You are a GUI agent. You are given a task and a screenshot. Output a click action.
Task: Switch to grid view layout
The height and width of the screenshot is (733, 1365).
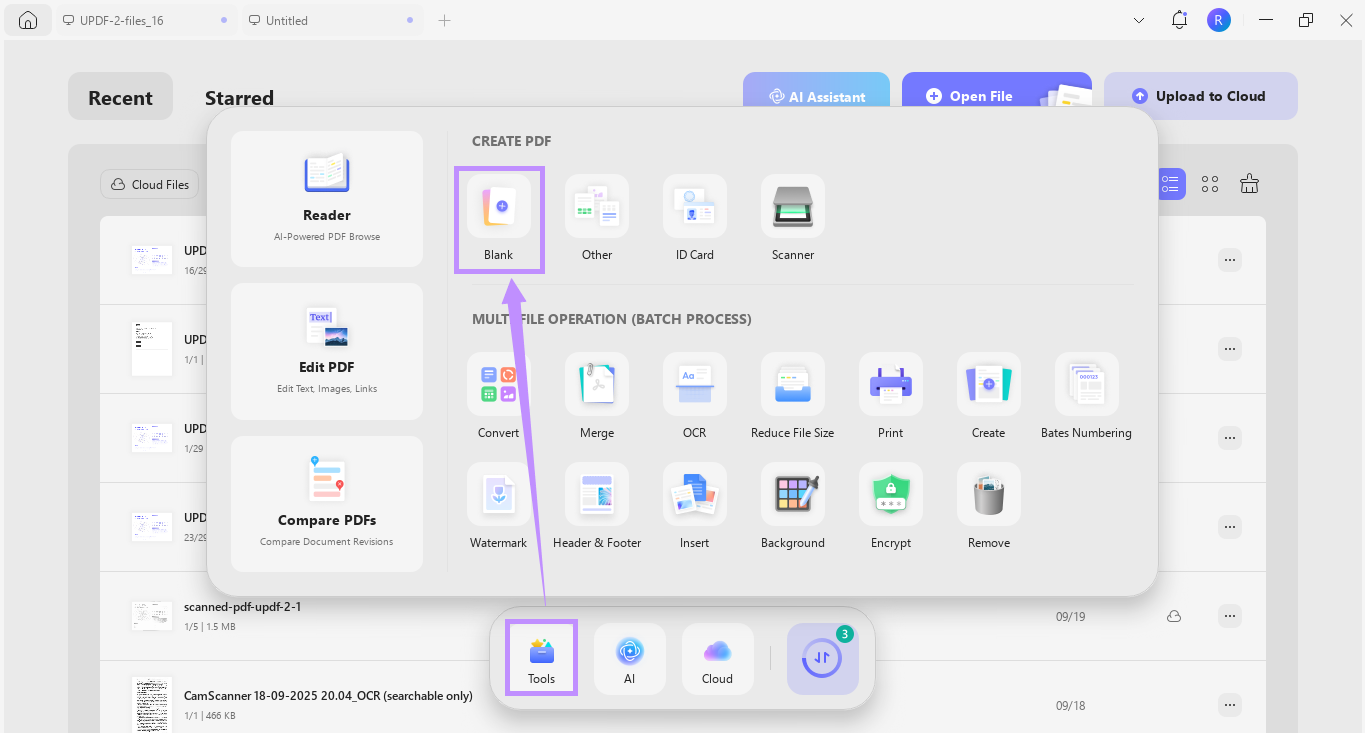click(x=1209, y=183)
